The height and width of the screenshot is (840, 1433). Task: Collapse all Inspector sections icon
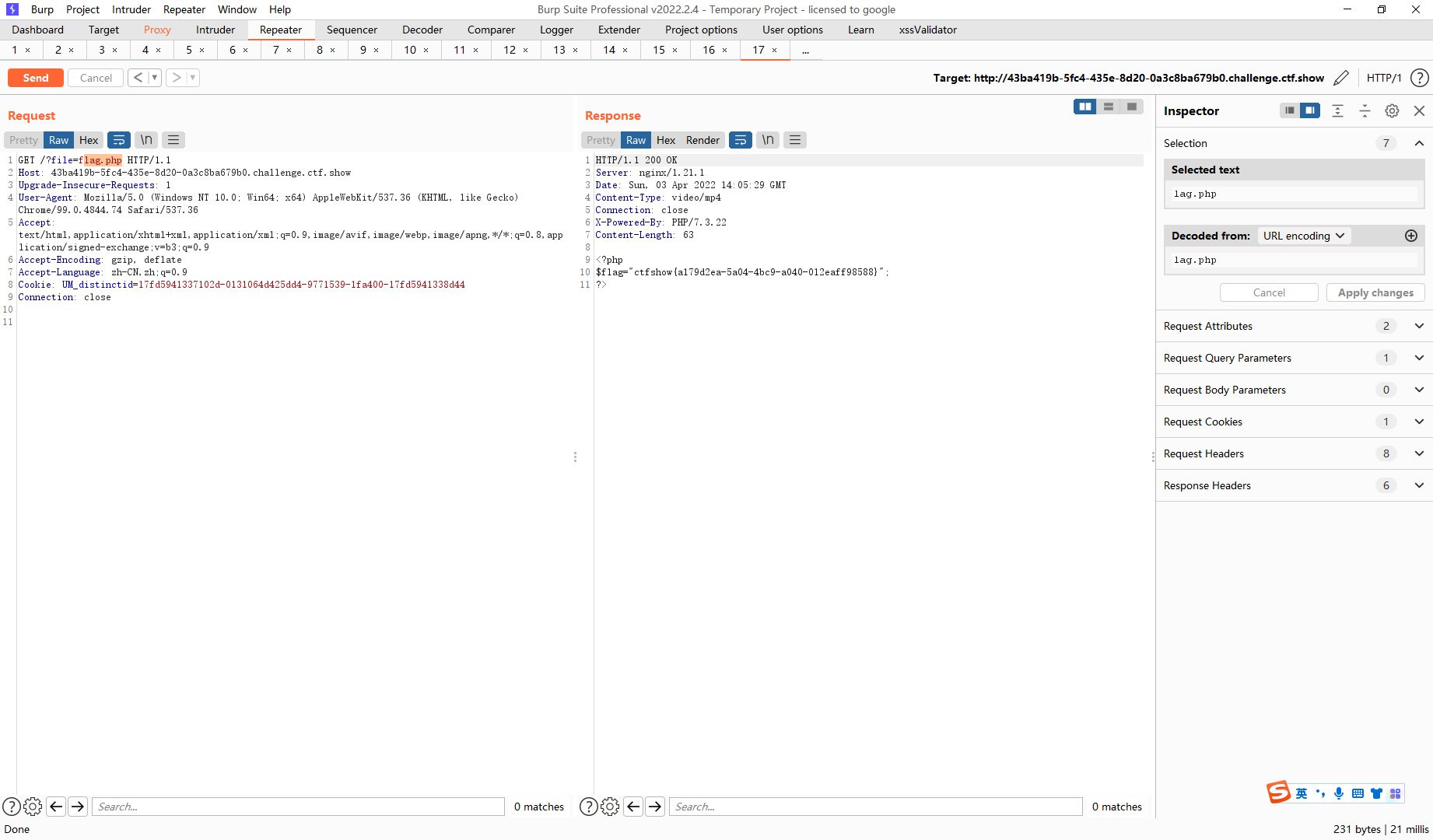tap(1365, 110)
